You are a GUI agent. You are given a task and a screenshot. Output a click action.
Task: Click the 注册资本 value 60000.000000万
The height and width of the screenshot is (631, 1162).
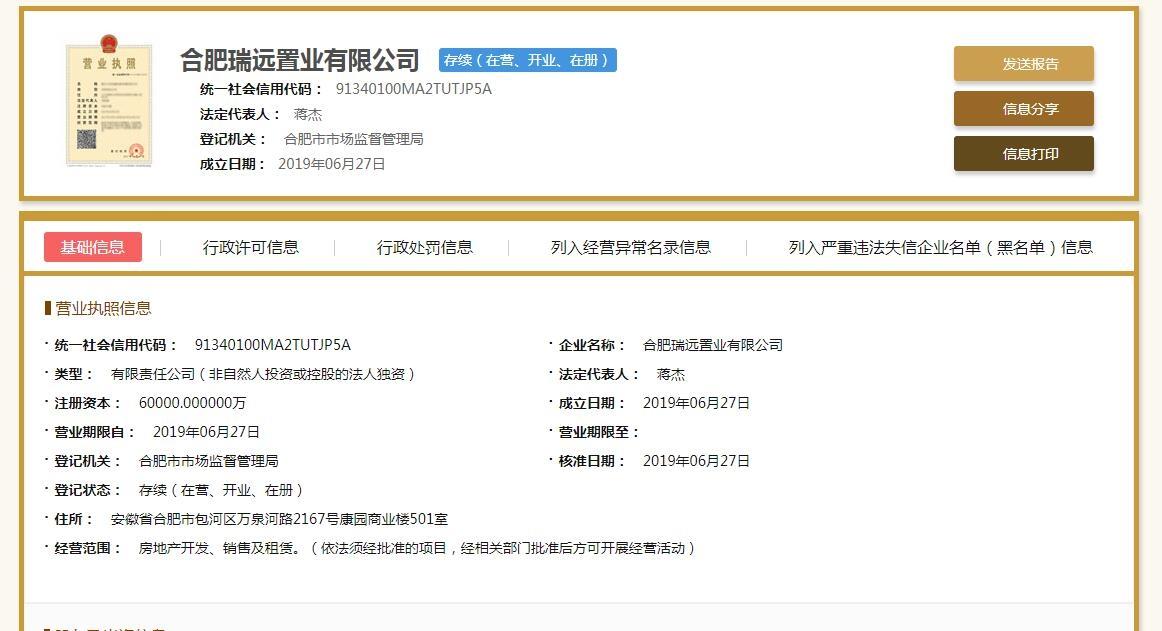192,403
